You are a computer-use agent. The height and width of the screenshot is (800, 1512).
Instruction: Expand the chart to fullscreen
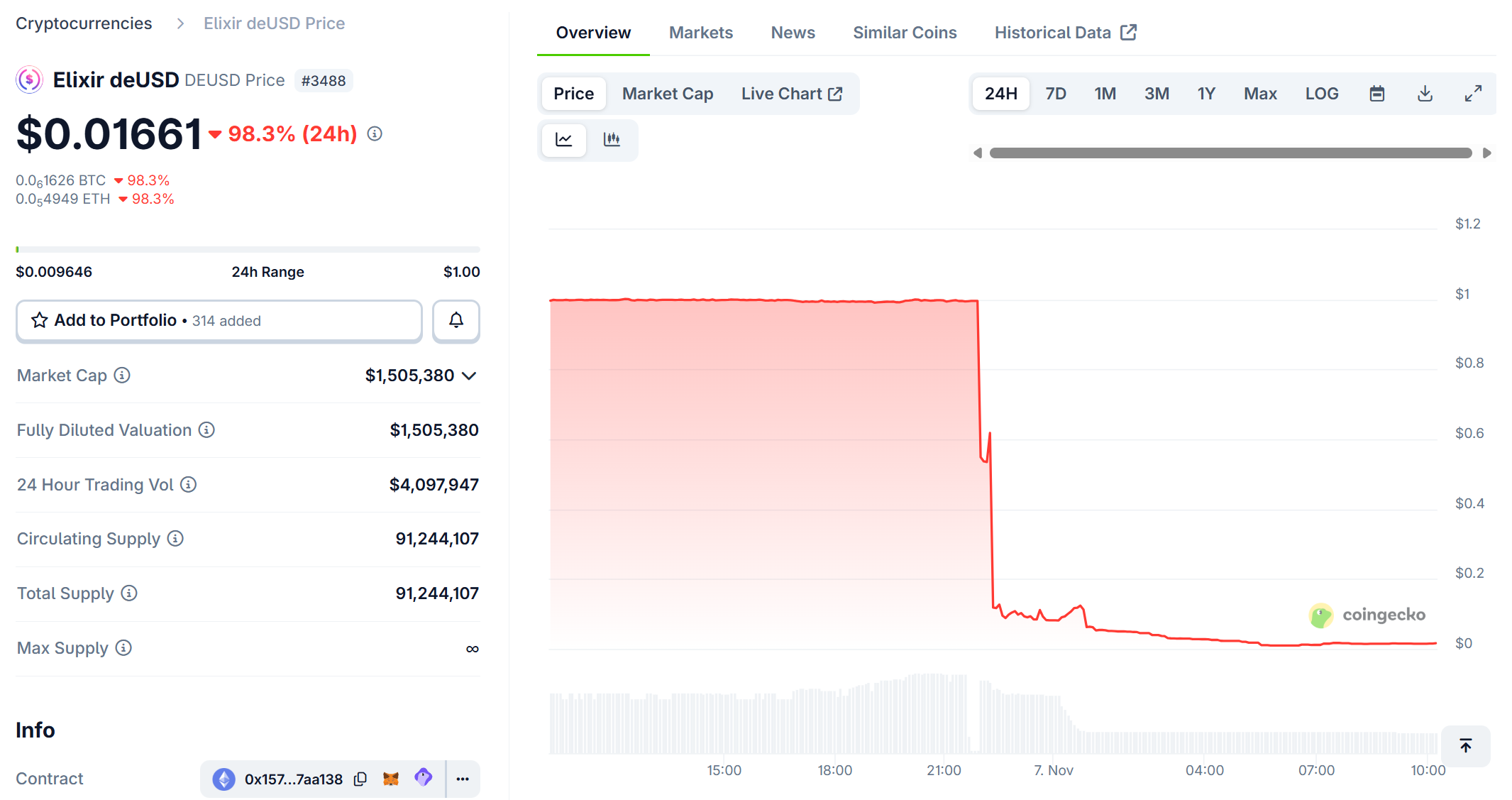(x=1474, y=93)
